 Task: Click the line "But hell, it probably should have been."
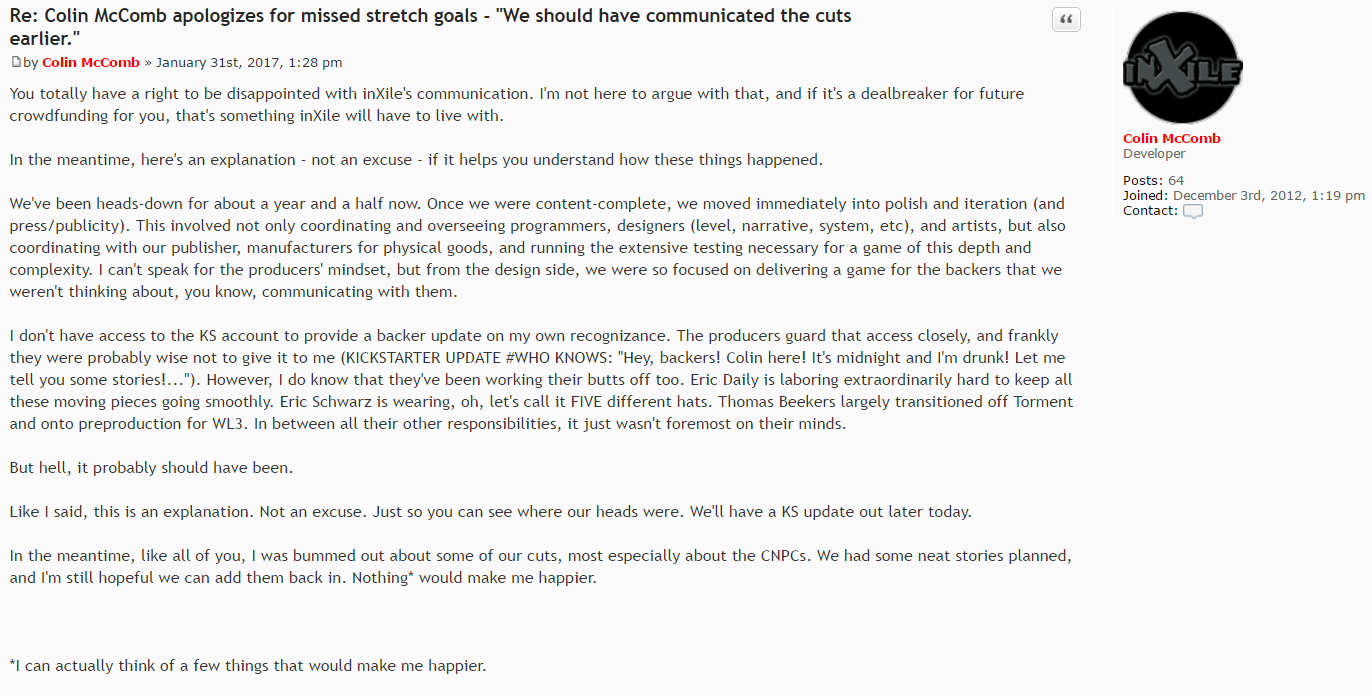pyautogui.click(x=151, y=468)
